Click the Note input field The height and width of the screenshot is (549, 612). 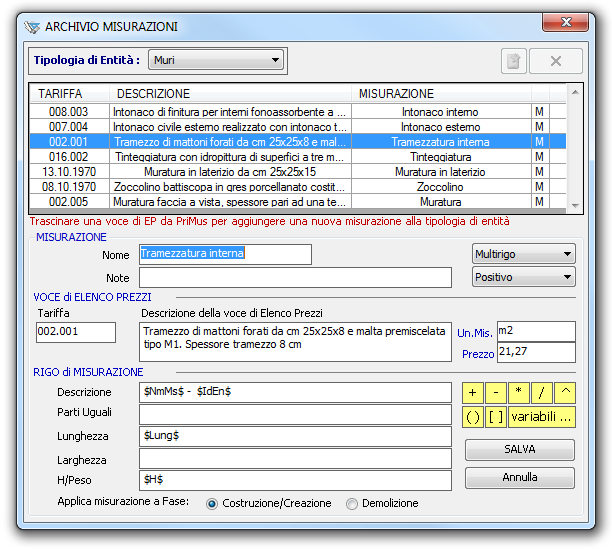click(x=295, y=277)
